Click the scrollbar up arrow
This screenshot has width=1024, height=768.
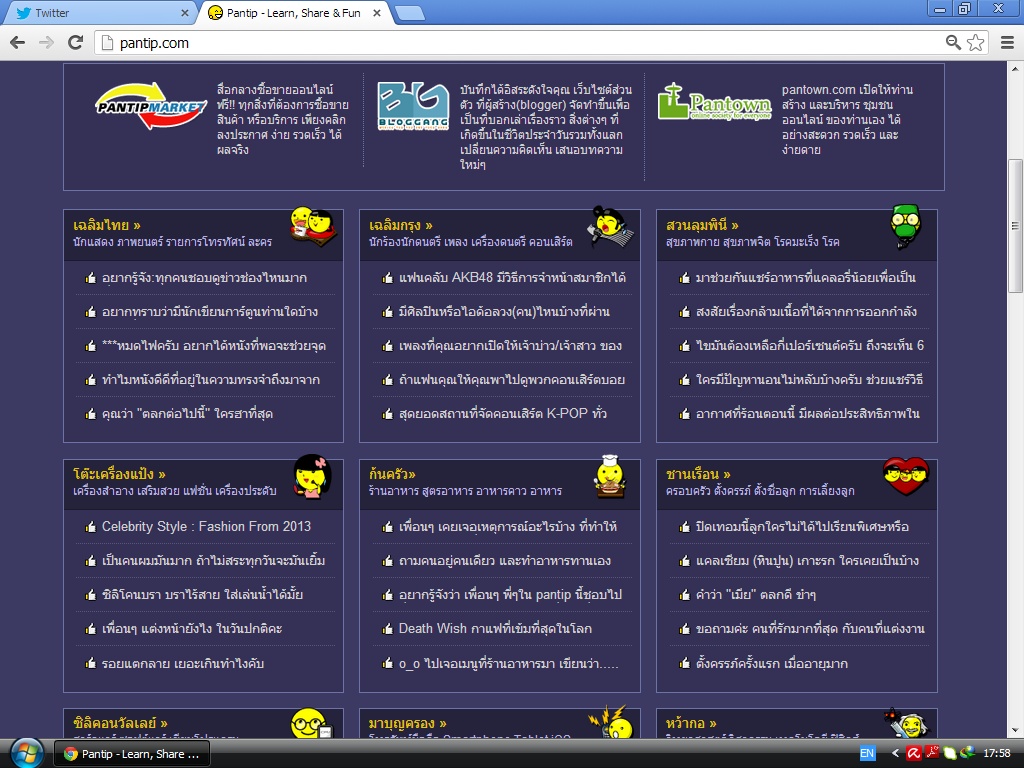[1016, 69]
